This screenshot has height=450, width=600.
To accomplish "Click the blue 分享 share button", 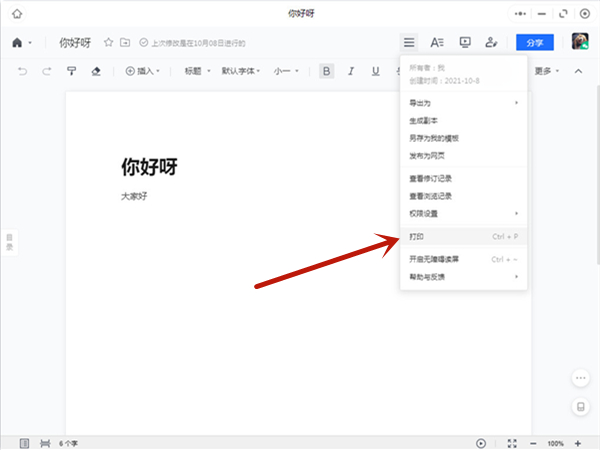I will click(x=535, y=42).
